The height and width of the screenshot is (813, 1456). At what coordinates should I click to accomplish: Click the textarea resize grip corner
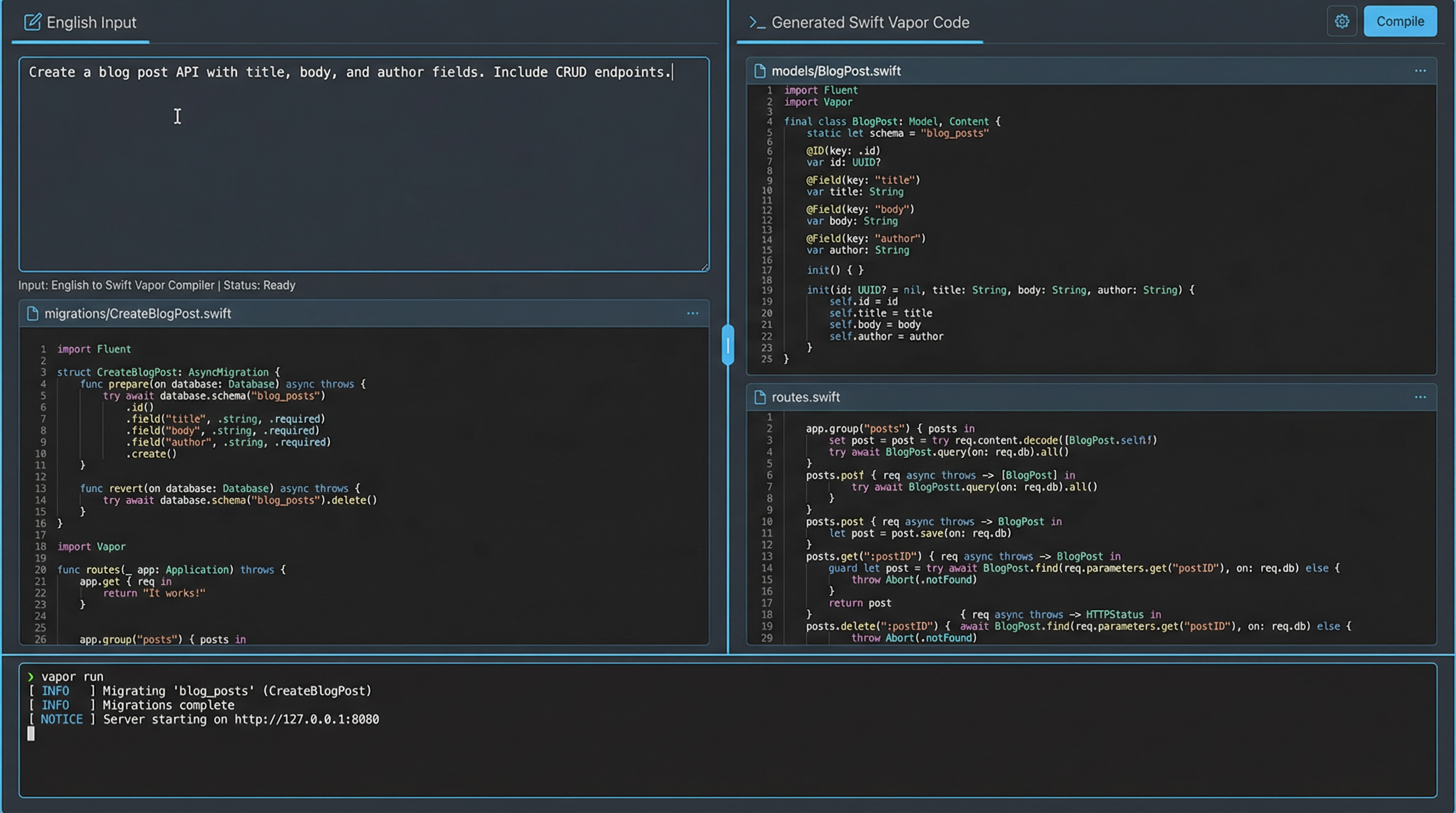click(704, 267)
